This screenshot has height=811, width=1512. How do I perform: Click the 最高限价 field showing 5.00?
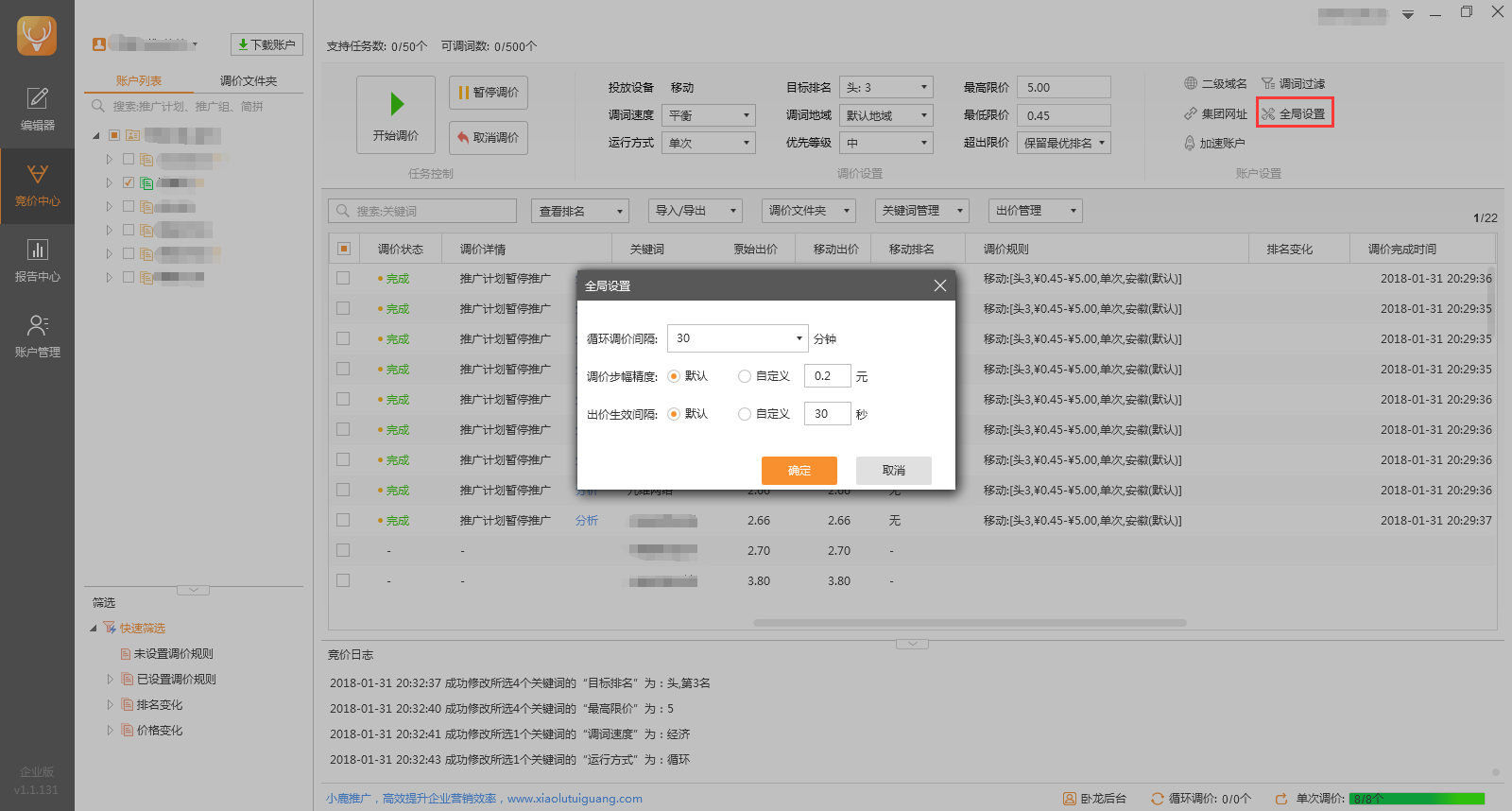click(1064, 87)
